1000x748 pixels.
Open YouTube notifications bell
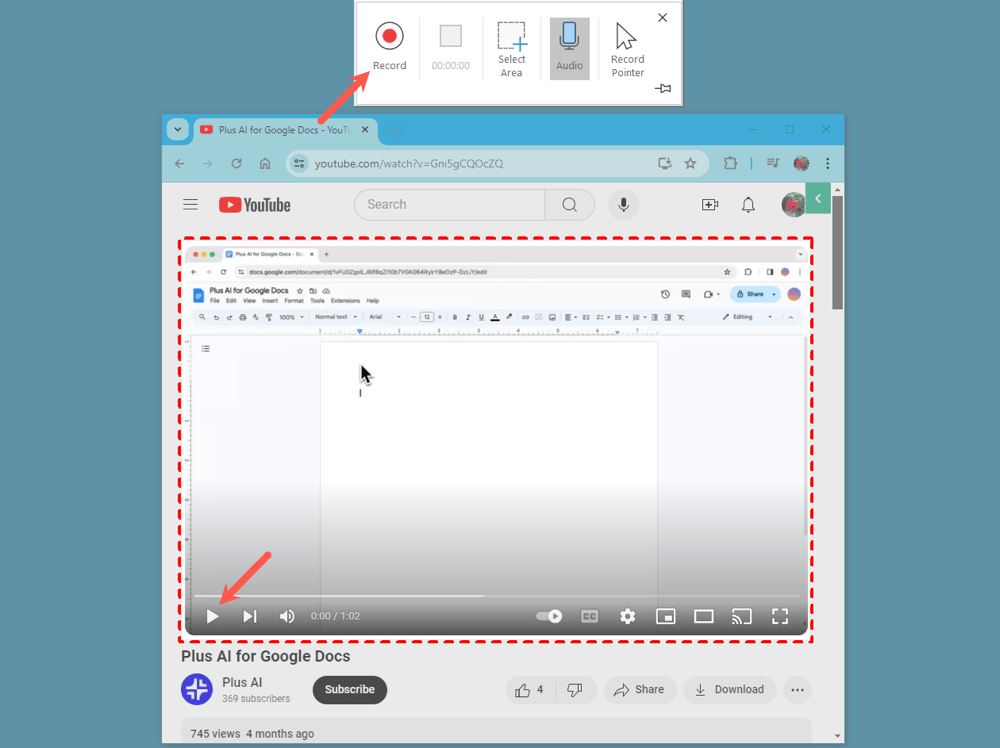point(748,205)
